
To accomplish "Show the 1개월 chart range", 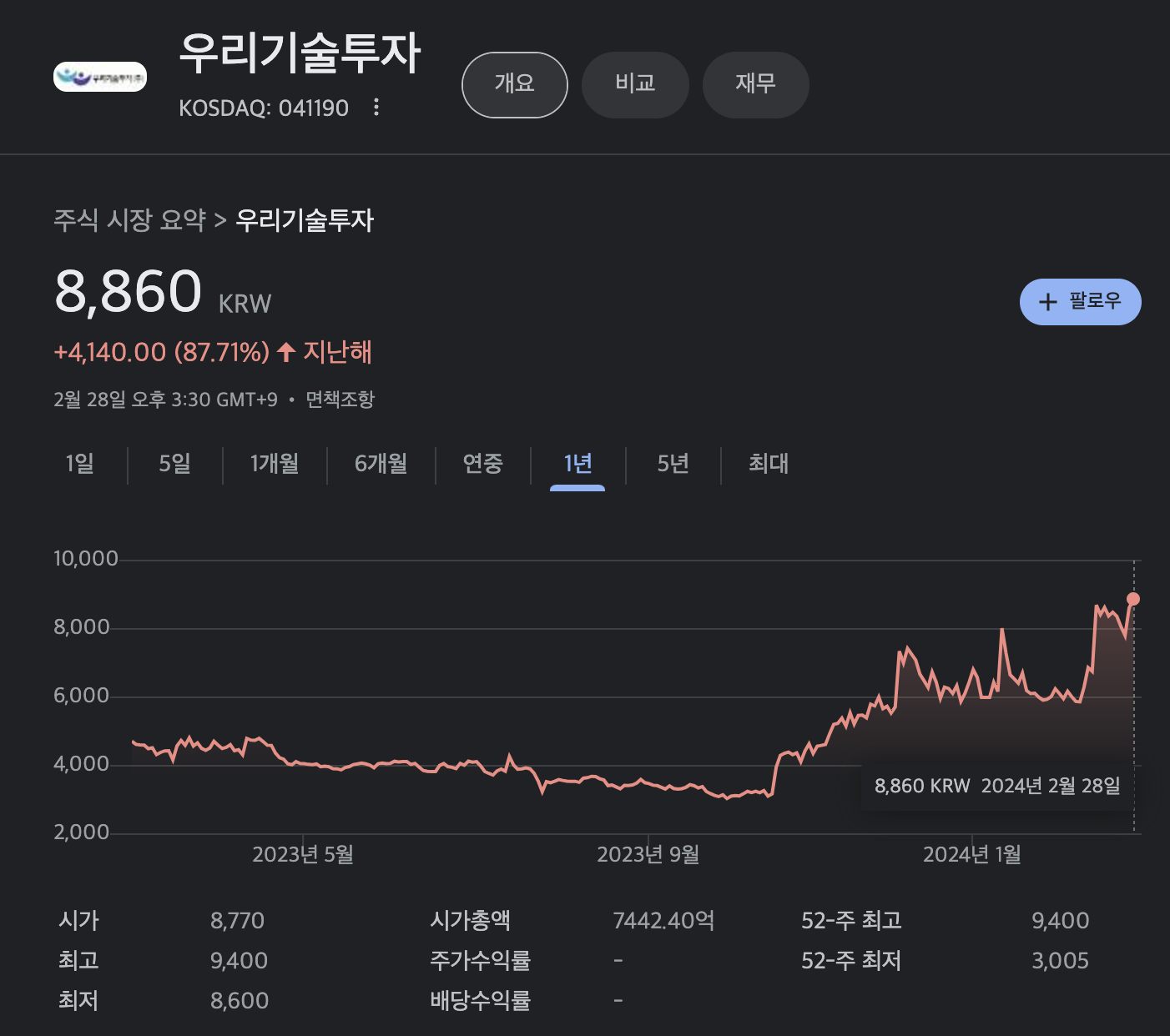I will point(275,464).
